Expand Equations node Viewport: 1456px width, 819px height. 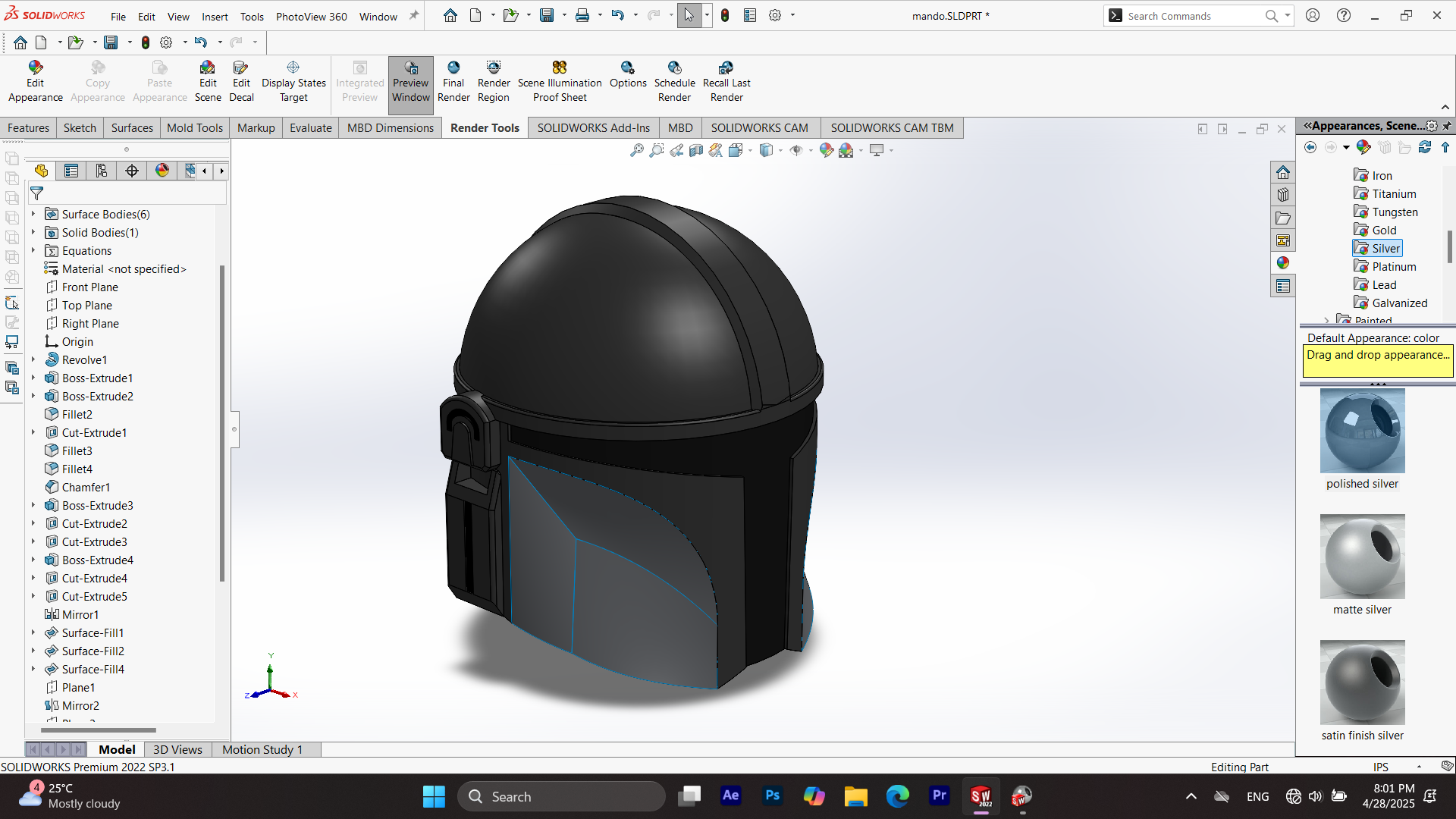[33, 251]
